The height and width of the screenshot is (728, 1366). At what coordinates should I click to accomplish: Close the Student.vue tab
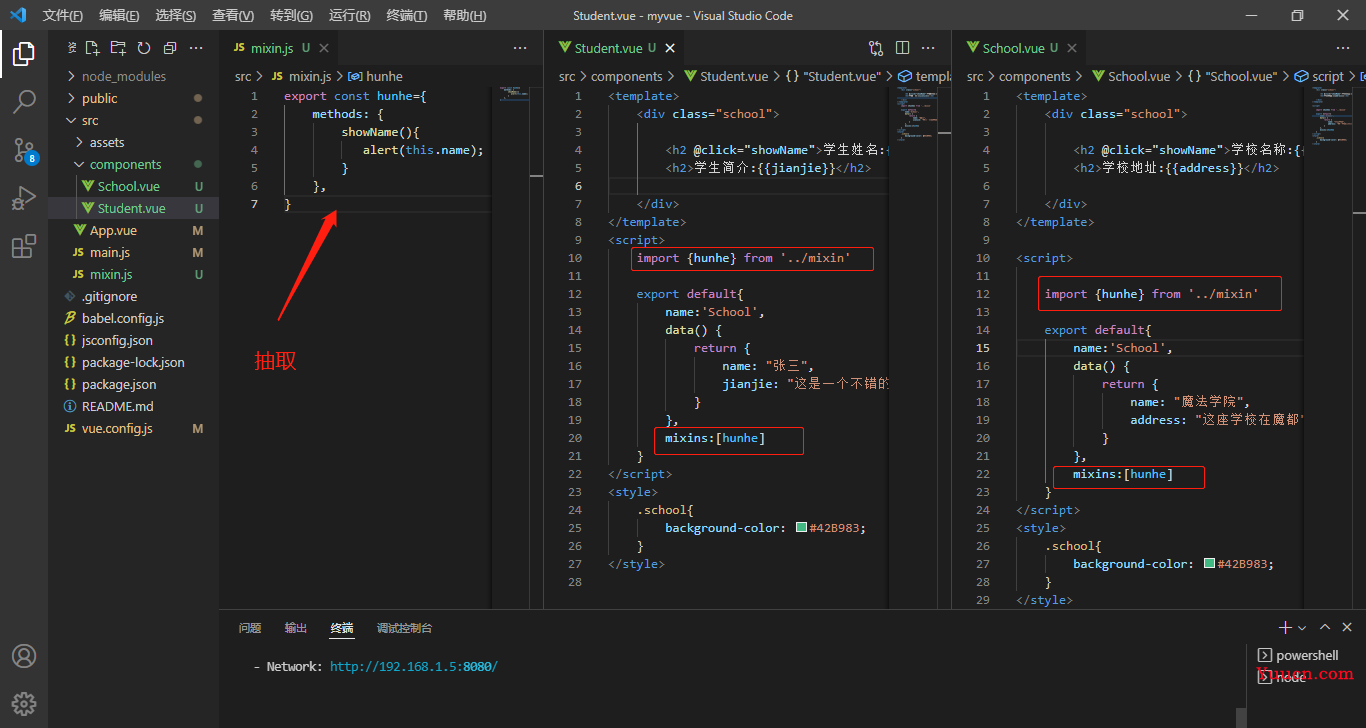670,48
